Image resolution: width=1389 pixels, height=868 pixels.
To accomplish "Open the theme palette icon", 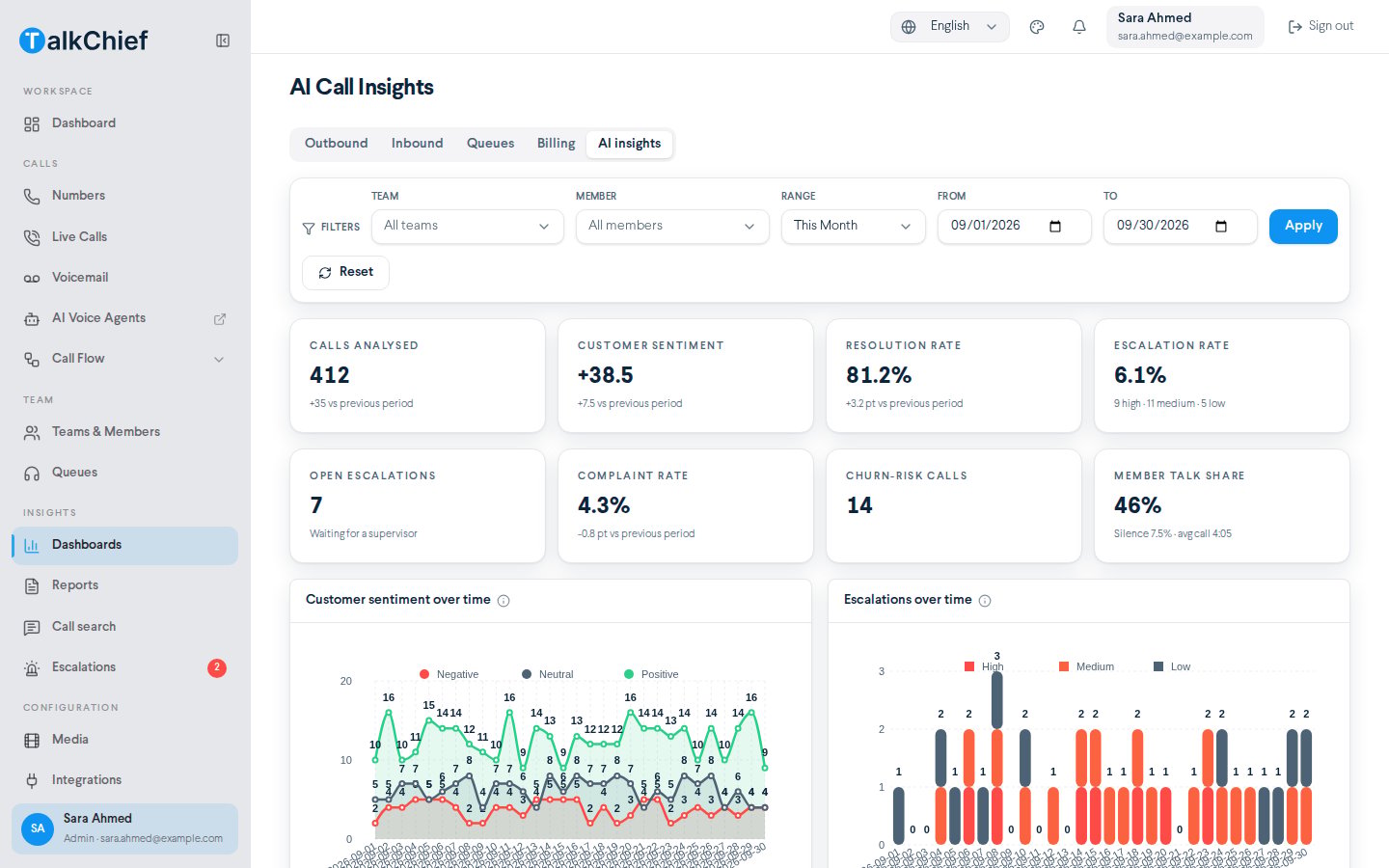I will 1037,27.
